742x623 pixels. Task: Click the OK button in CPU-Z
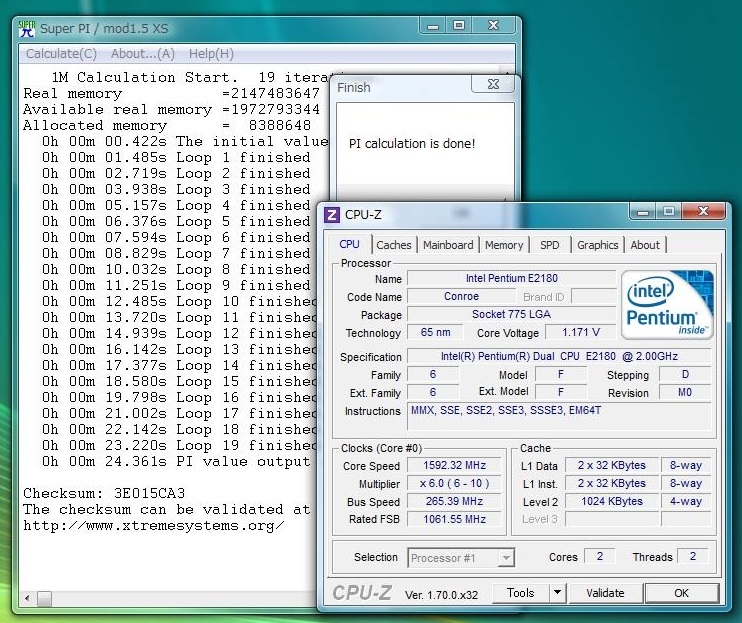click(681, 593)
